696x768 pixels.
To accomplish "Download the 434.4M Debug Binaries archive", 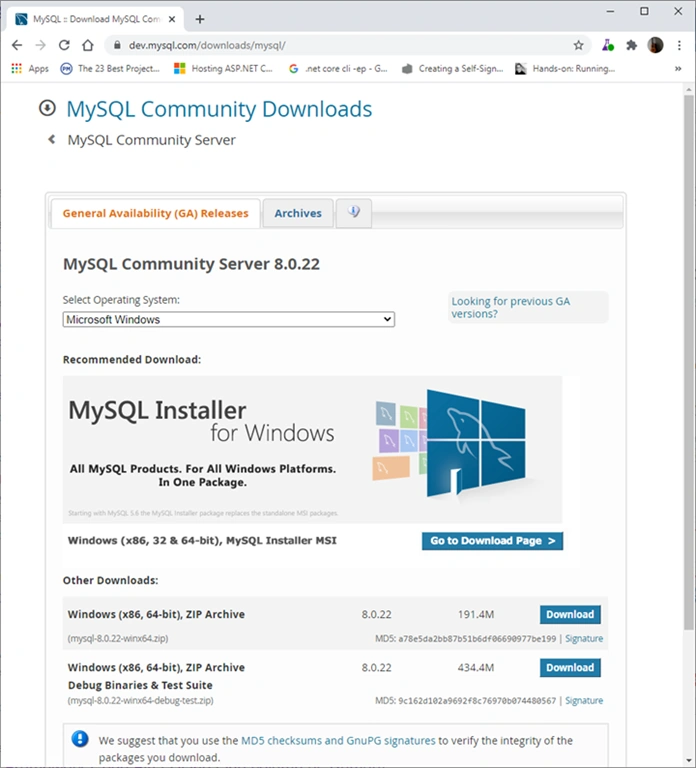I will 570,668.
